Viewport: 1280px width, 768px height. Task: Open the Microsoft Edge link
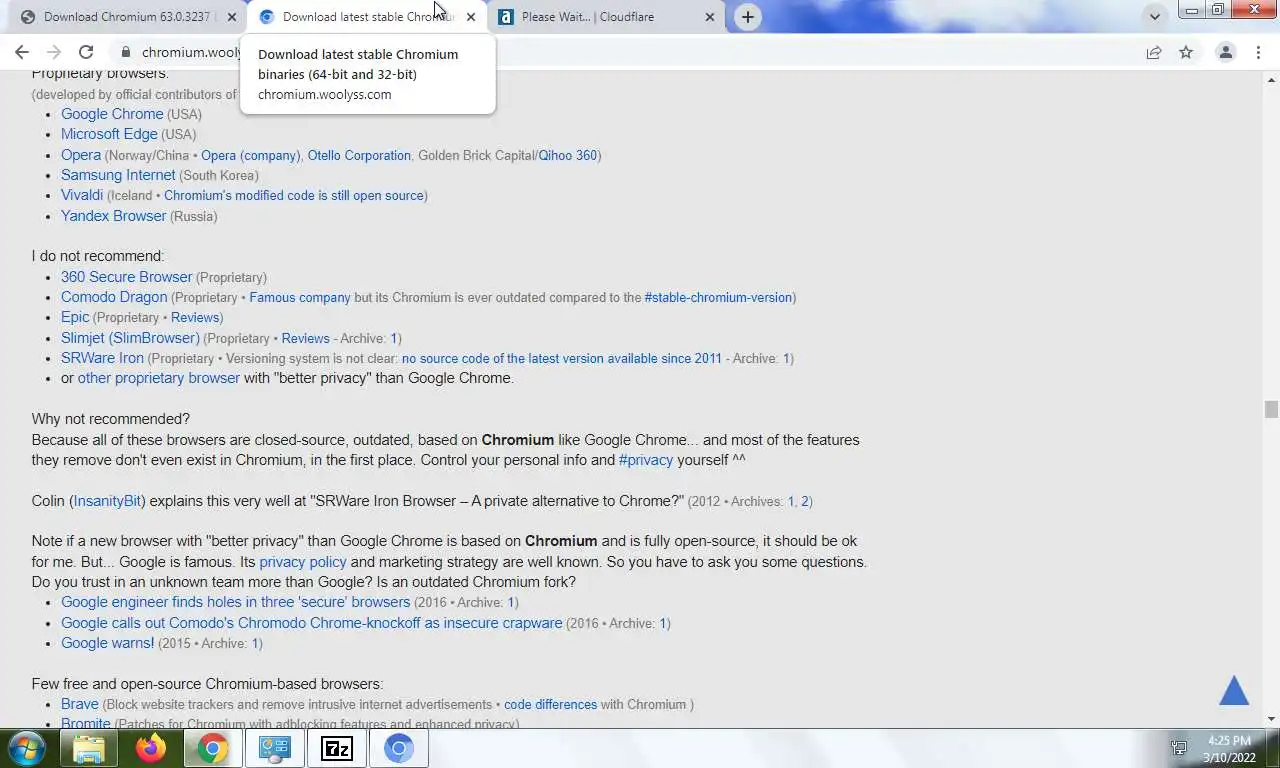pos(109,134)
